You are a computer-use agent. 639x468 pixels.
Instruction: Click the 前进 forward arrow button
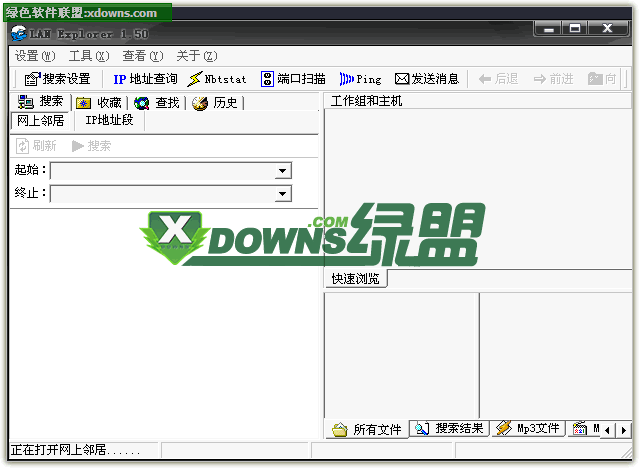[553, 79]
